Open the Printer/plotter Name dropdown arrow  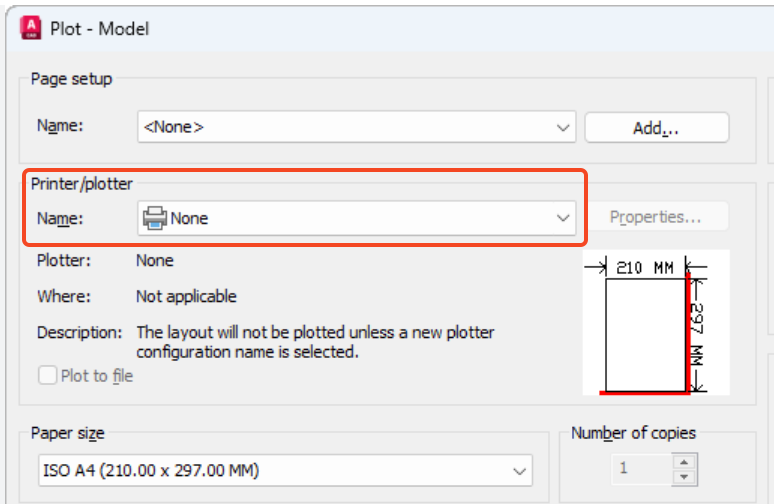click(x=563, y=217)
